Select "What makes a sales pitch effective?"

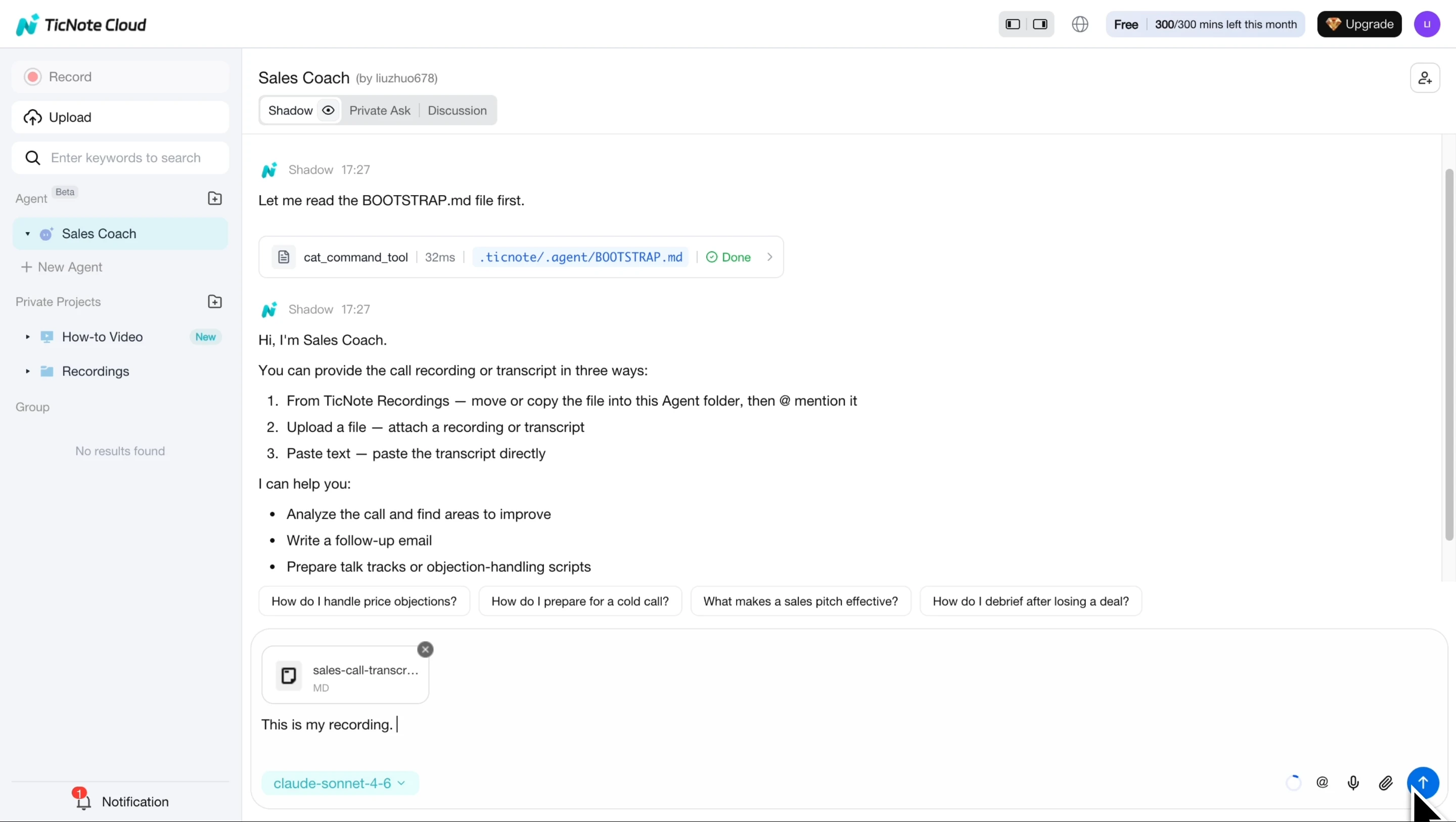coord(800,602)
